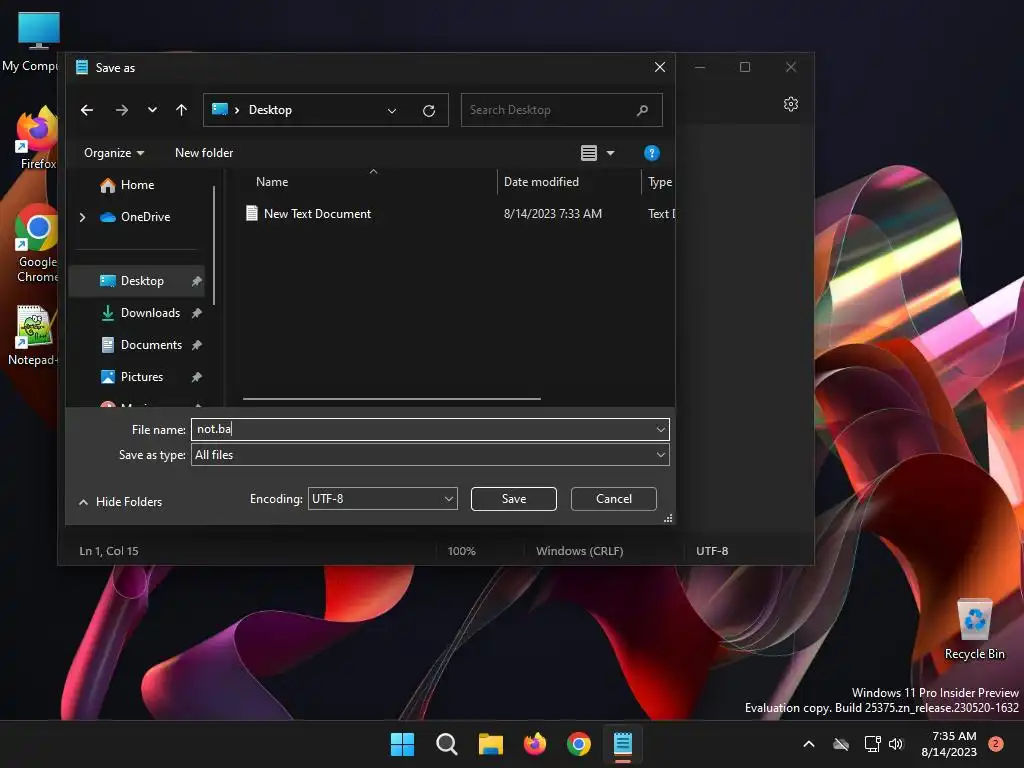Screen dimensions: 1024x768
Task: Select Firefox desktop shortcut
Action: (x=37, y=138)
